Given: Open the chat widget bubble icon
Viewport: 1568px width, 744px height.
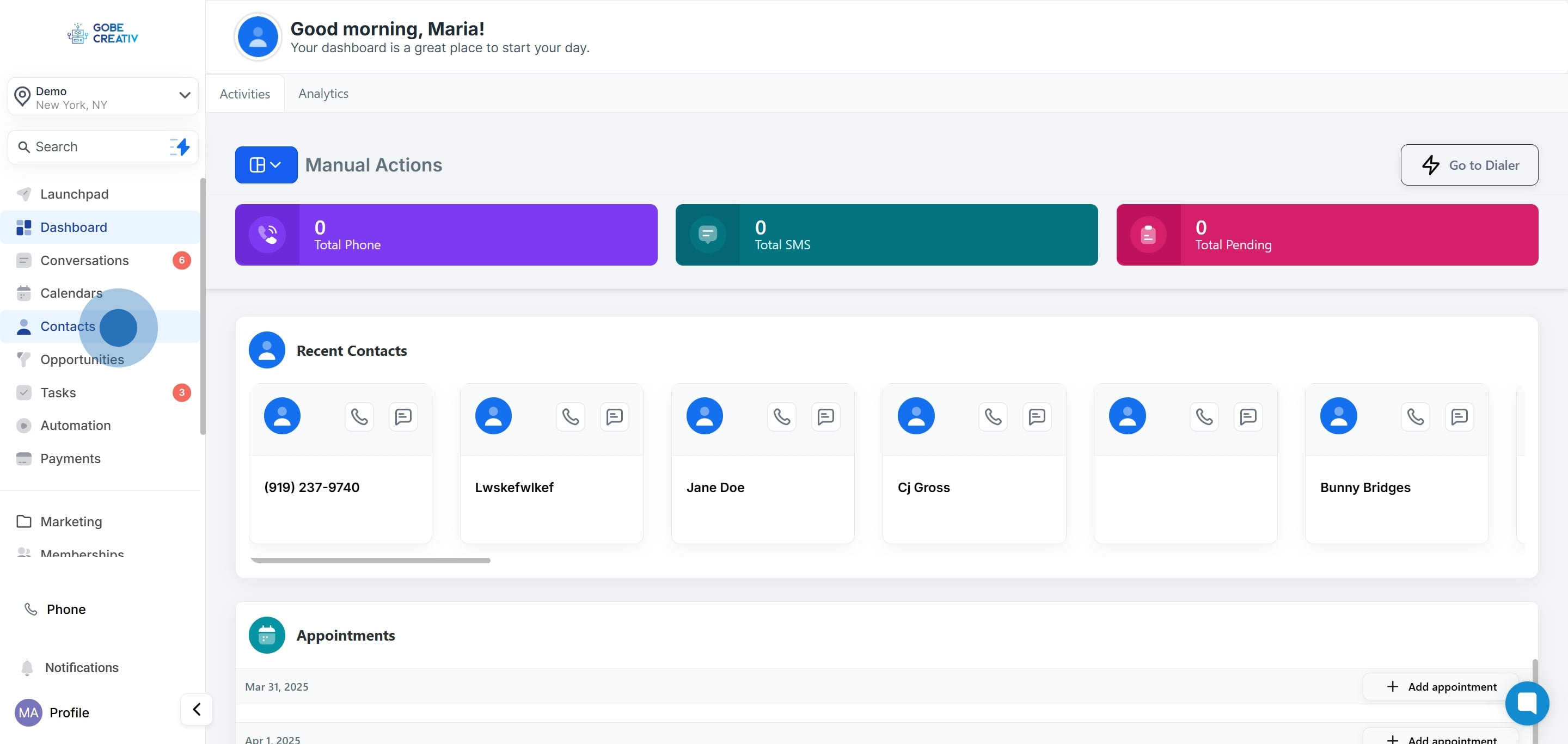Looking at the screenshot, I should click(x=1527, y=703).
